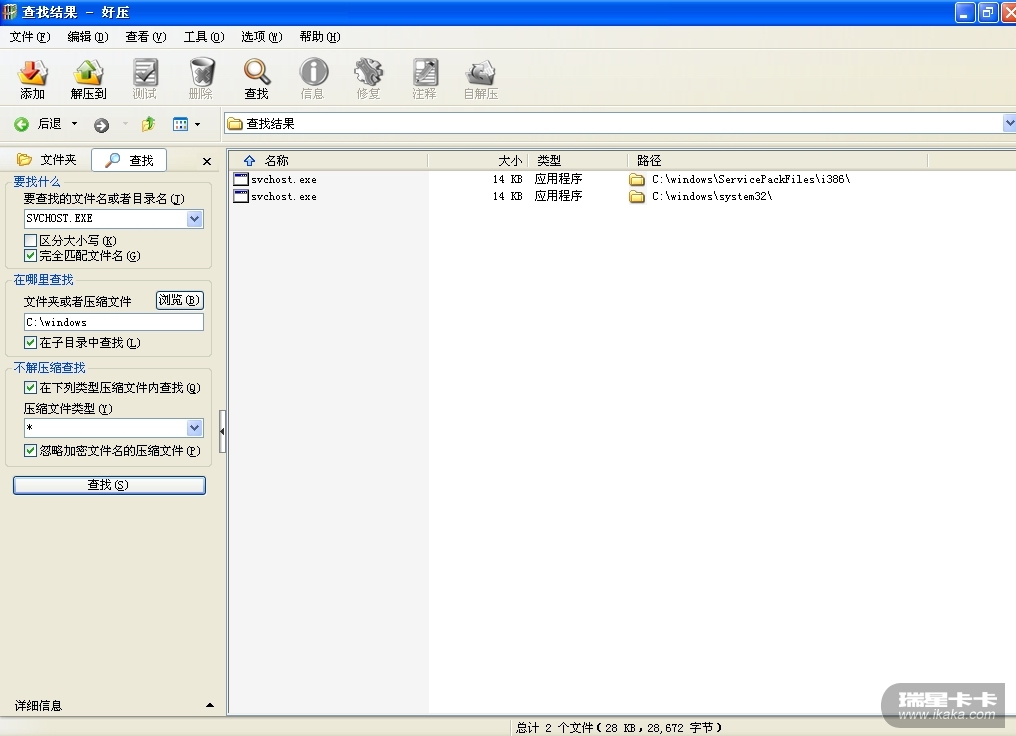Screen dimensions: 1016x736
Task: Click the first svchost.exe file icon
Action: 241,179
